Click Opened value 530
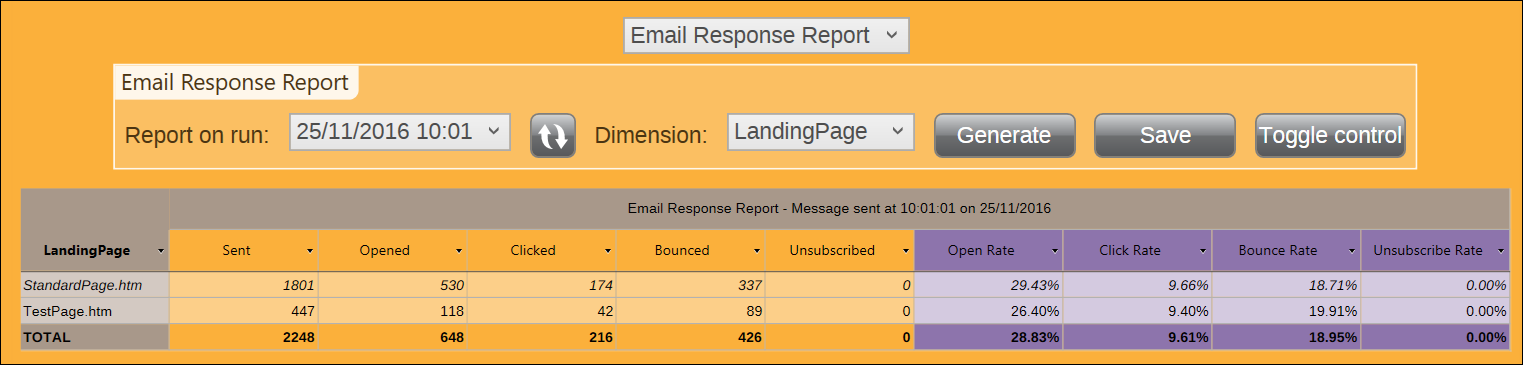This screenshot has width=1523, height=365. (x=452, y=285)
